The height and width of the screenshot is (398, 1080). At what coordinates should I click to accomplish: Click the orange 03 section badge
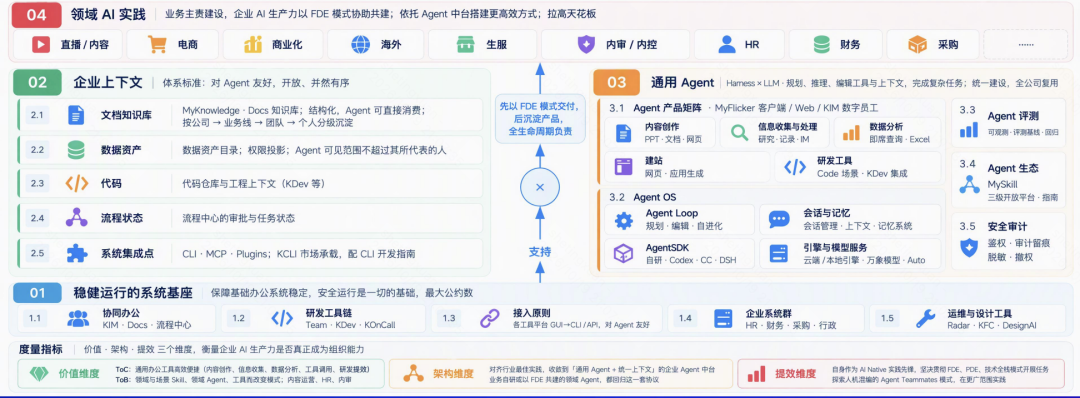pyautogui.click(x=616, y=83)
